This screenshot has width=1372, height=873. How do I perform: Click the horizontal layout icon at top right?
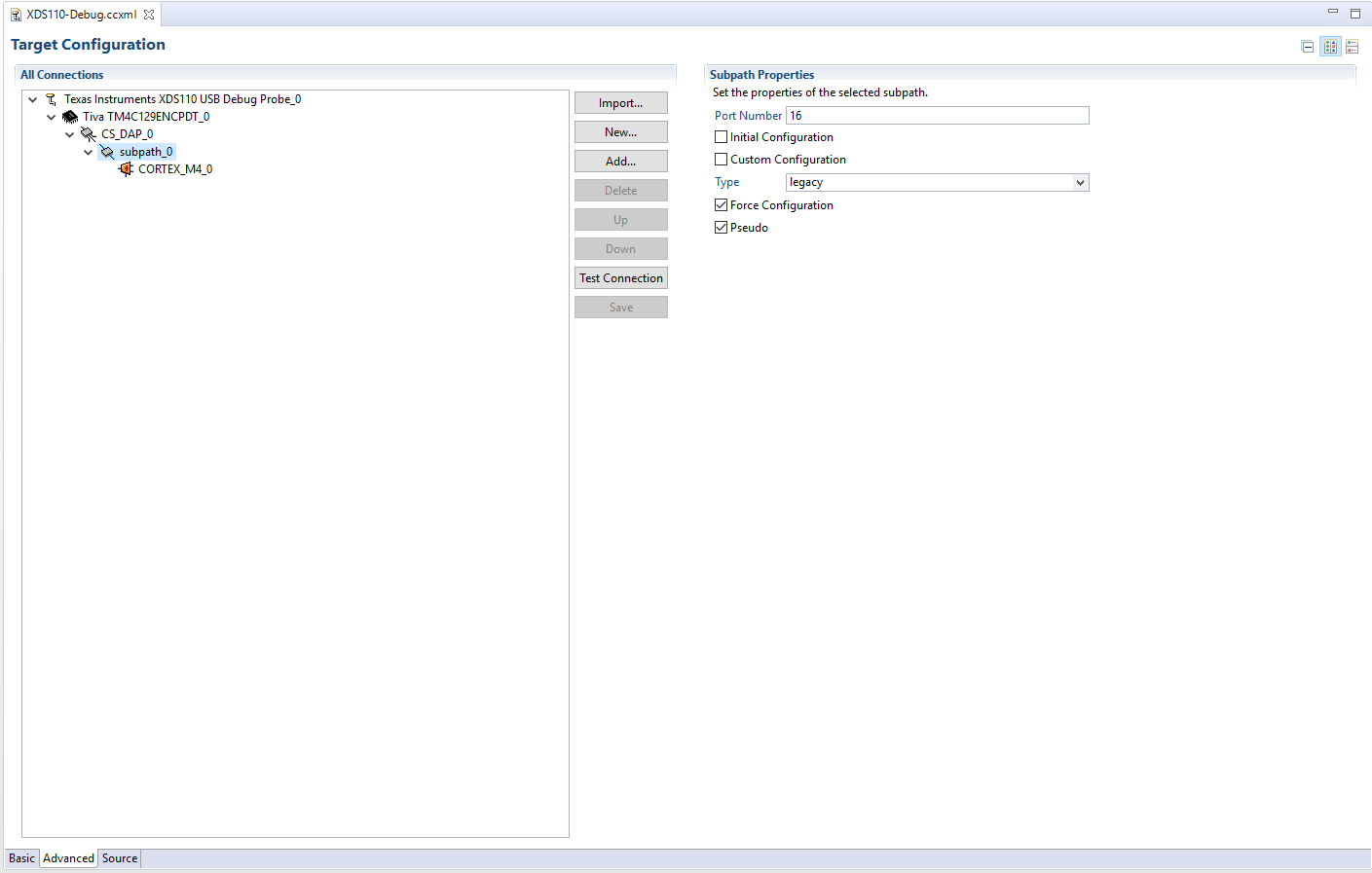coord(1330,47)
